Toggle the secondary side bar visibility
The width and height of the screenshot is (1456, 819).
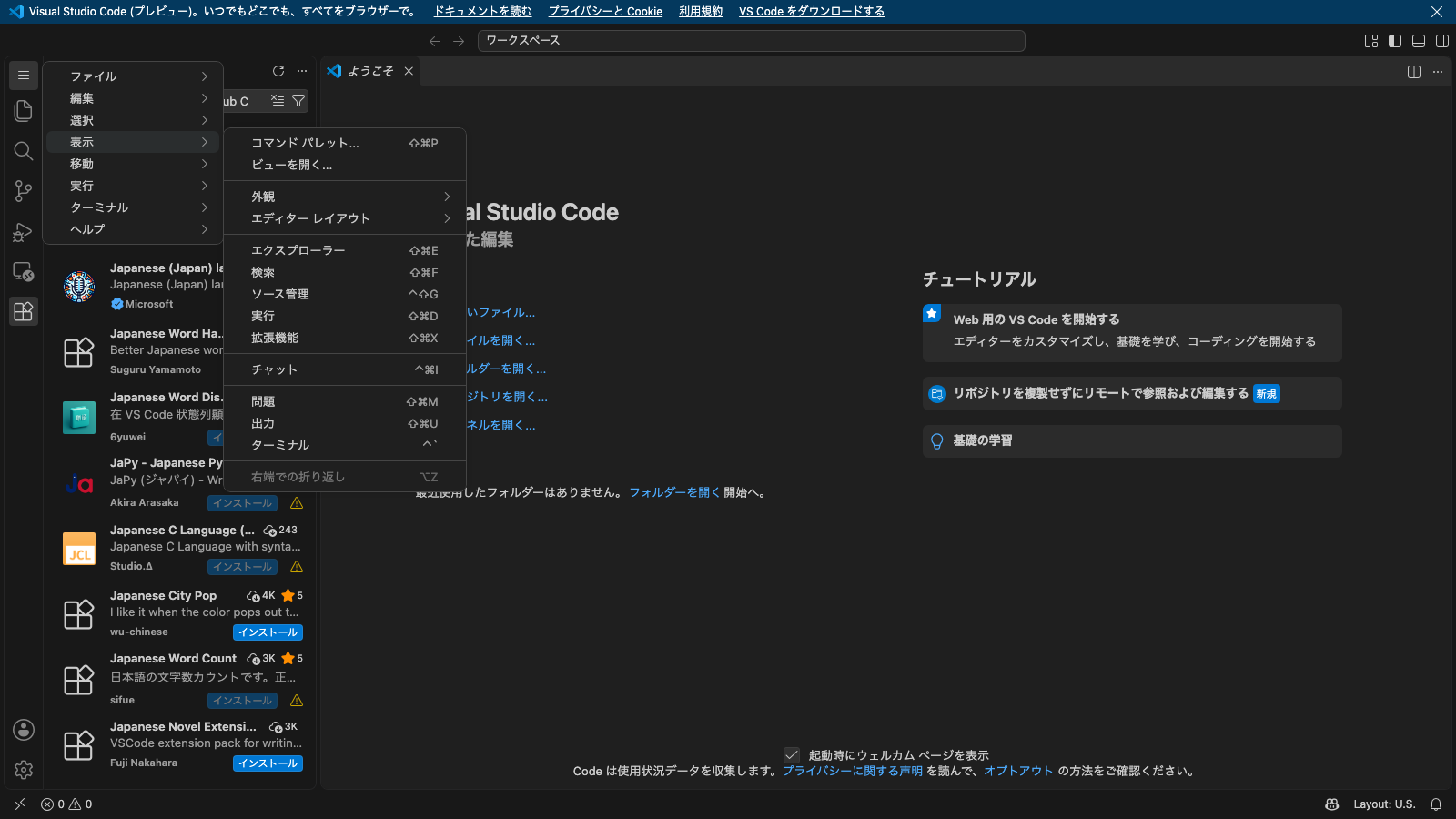1442,41
